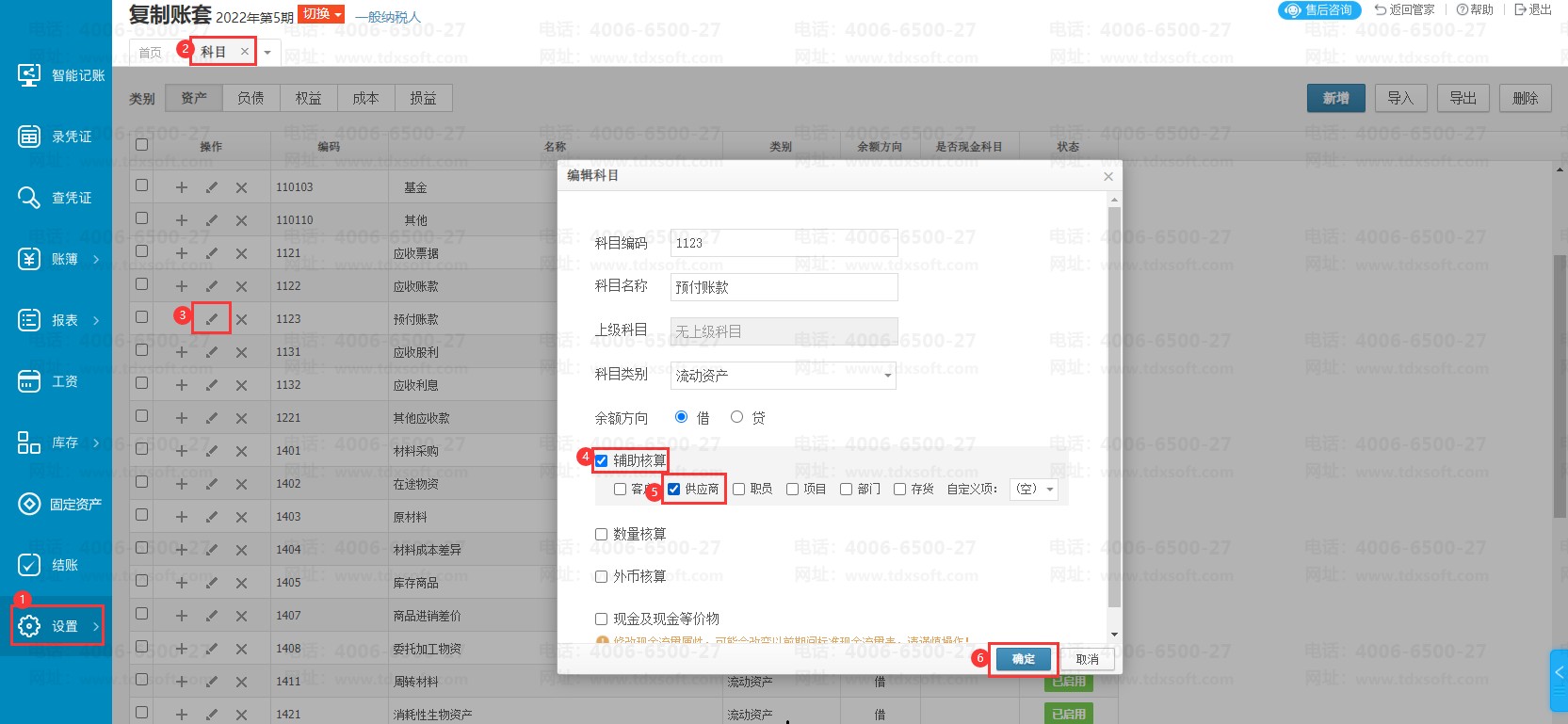This screenshot has height=724, width=1568.
Task: Uncheck the 辅助核算 checkbox
Action: point(601,460)
